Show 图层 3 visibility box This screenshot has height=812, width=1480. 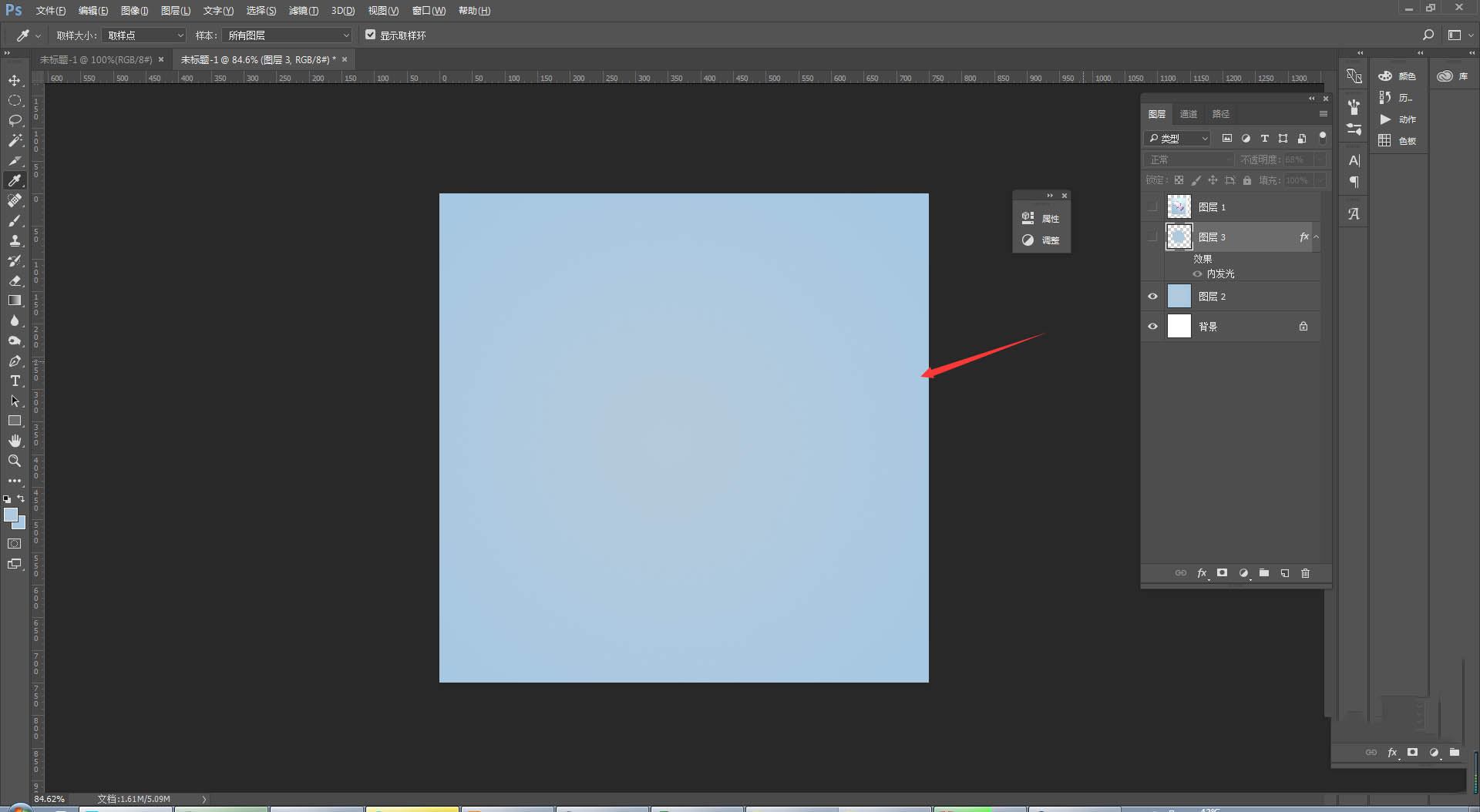tap(1152, 237)
